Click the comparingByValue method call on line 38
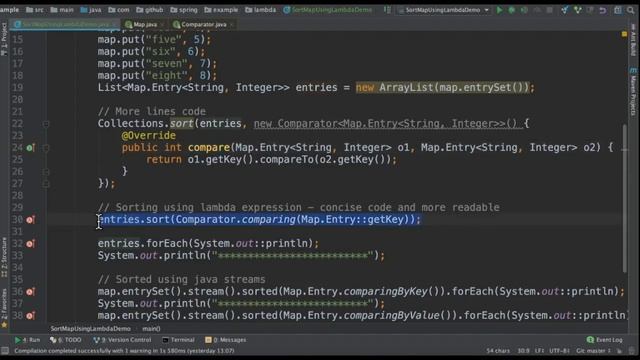 pos(391,316)
